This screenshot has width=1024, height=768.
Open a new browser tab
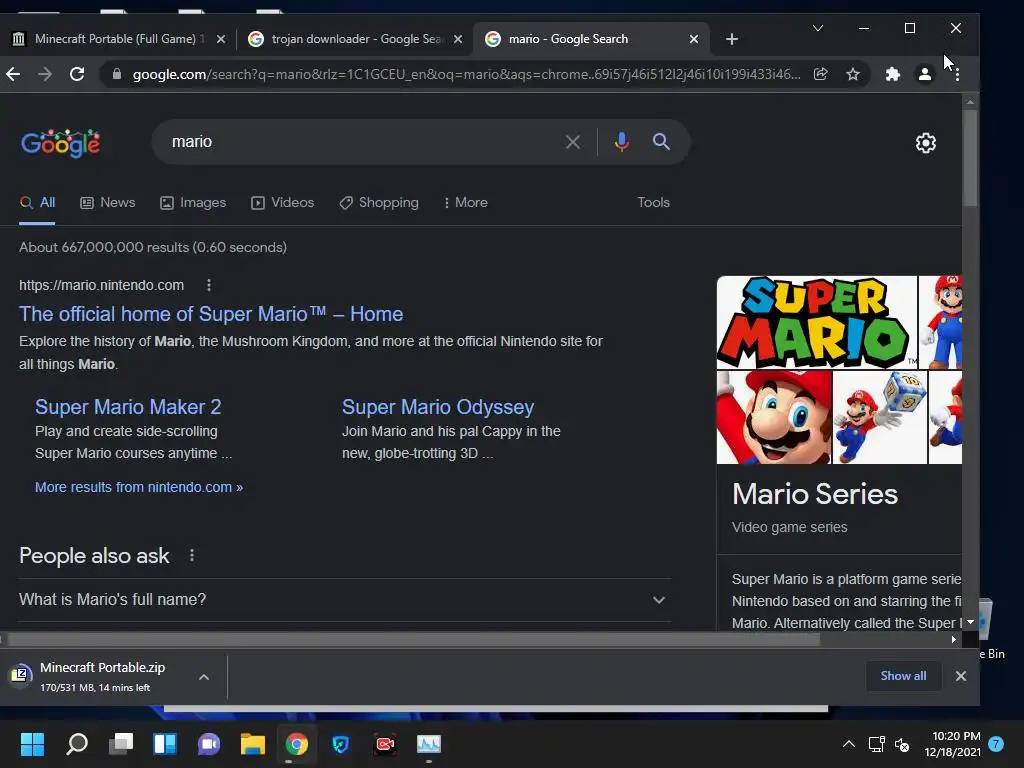point(732,39)
